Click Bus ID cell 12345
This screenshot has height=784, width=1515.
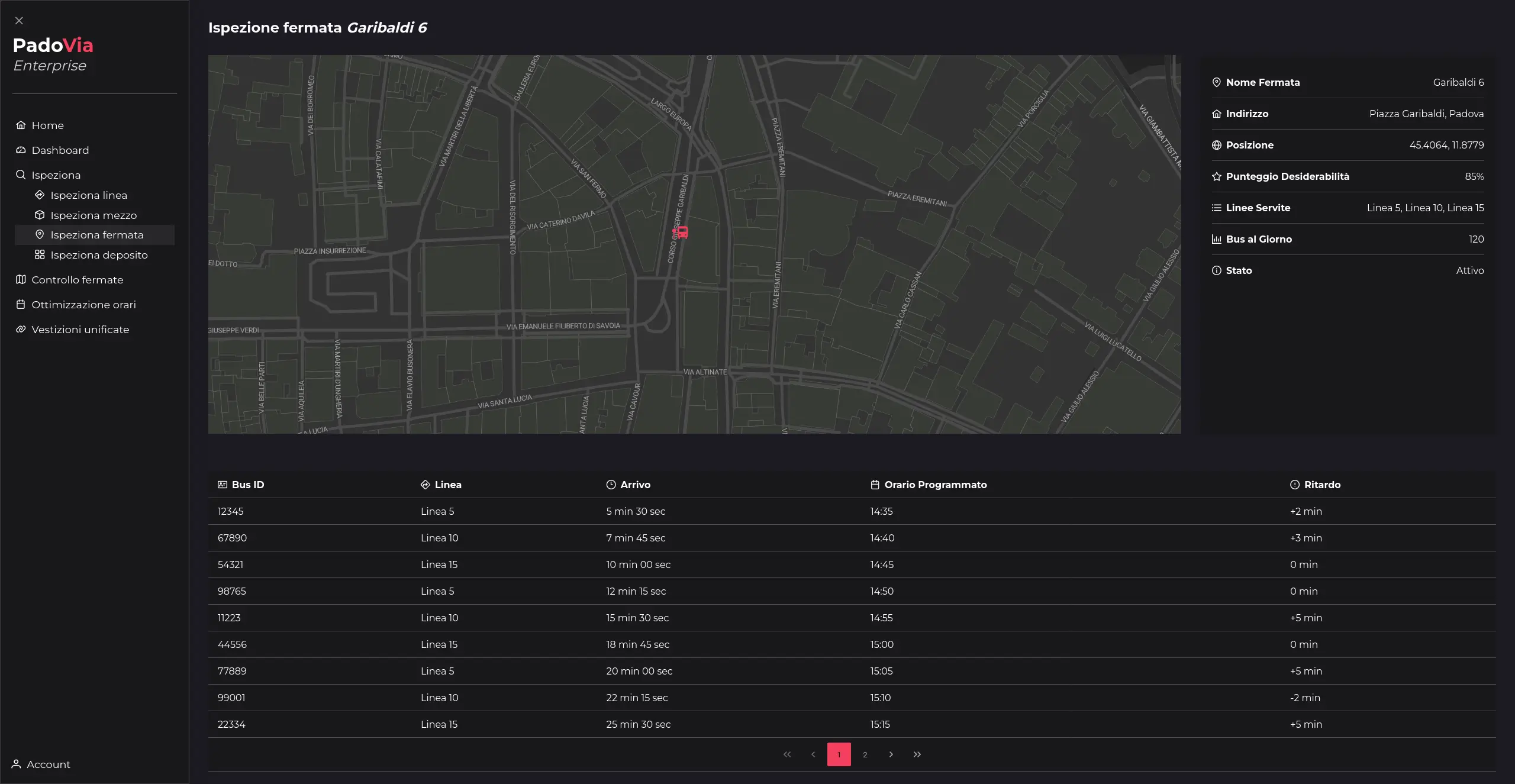[x=231, y=511]
